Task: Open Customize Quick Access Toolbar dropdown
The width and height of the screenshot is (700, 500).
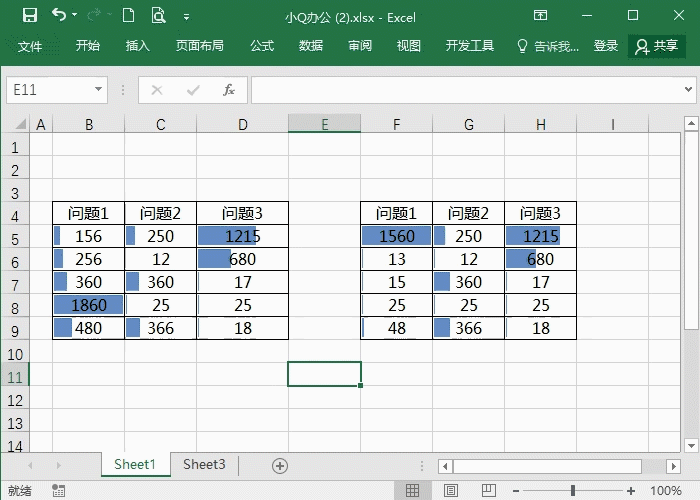Action: (x=186, y=17)
